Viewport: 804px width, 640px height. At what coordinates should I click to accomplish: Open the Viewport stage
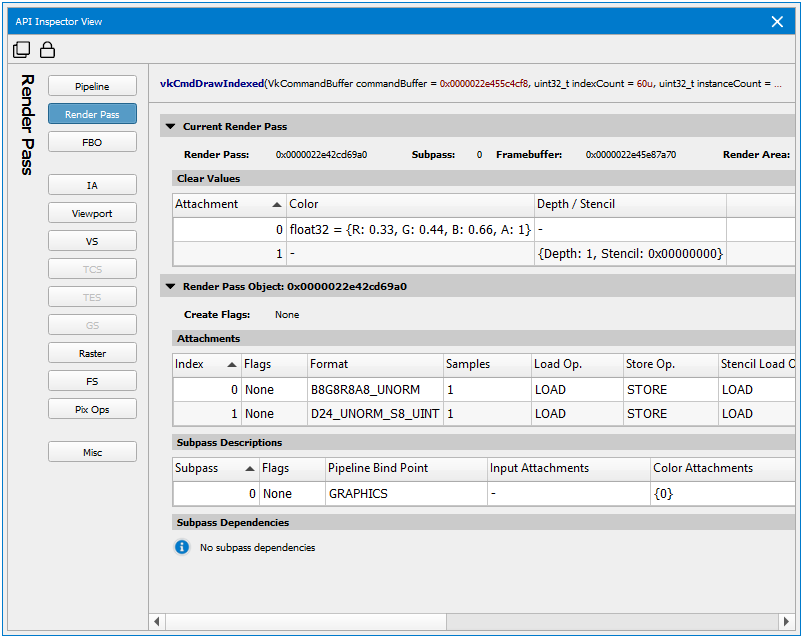pyautogui.click(x=92, y=214)
